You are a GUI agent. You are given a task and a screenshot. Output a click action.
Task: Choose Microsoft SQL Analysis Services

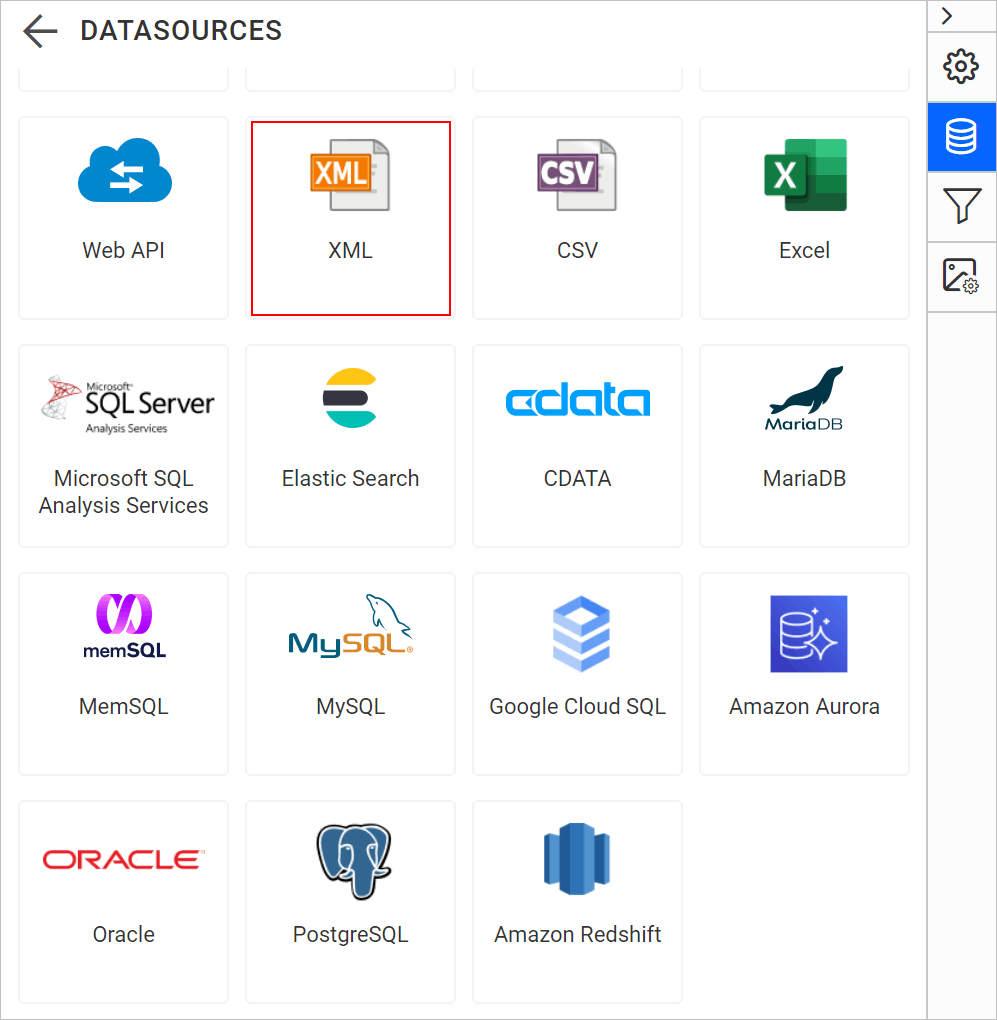pos(124,446)
